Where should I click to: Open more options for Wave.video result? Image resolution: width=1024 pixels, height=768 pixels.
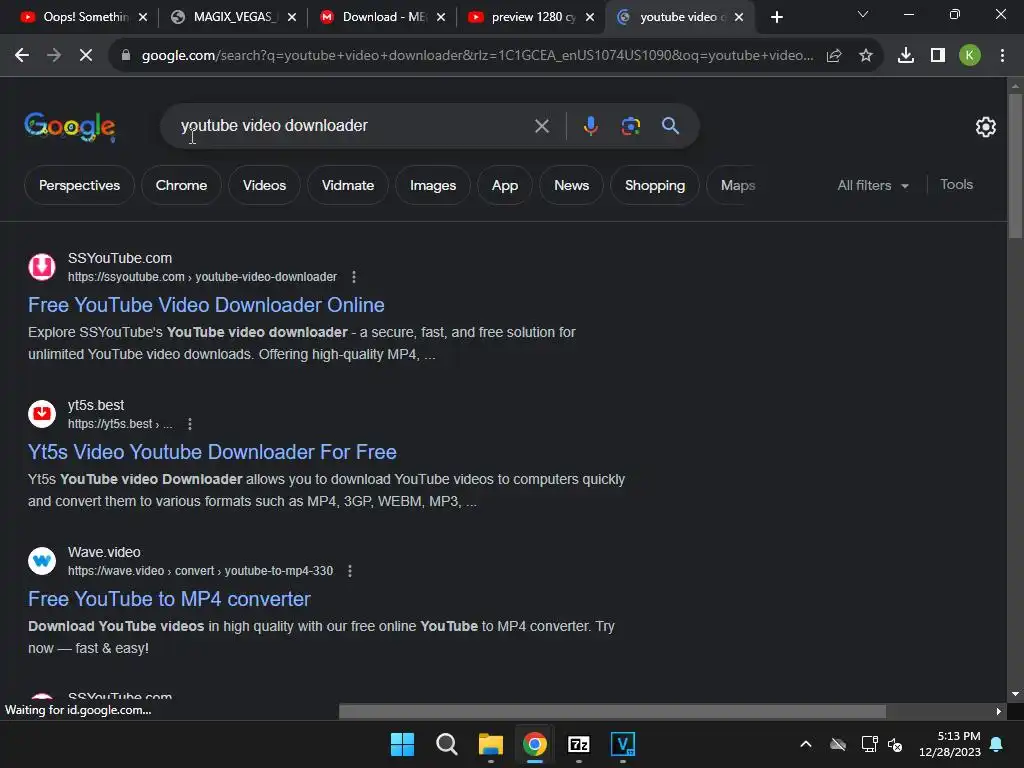[350, 571]
